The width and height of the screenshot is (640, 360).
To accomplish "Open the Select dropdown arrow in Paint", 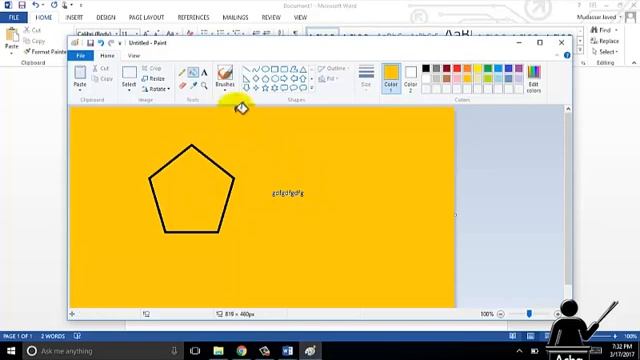I will click(x=129, y=90).
